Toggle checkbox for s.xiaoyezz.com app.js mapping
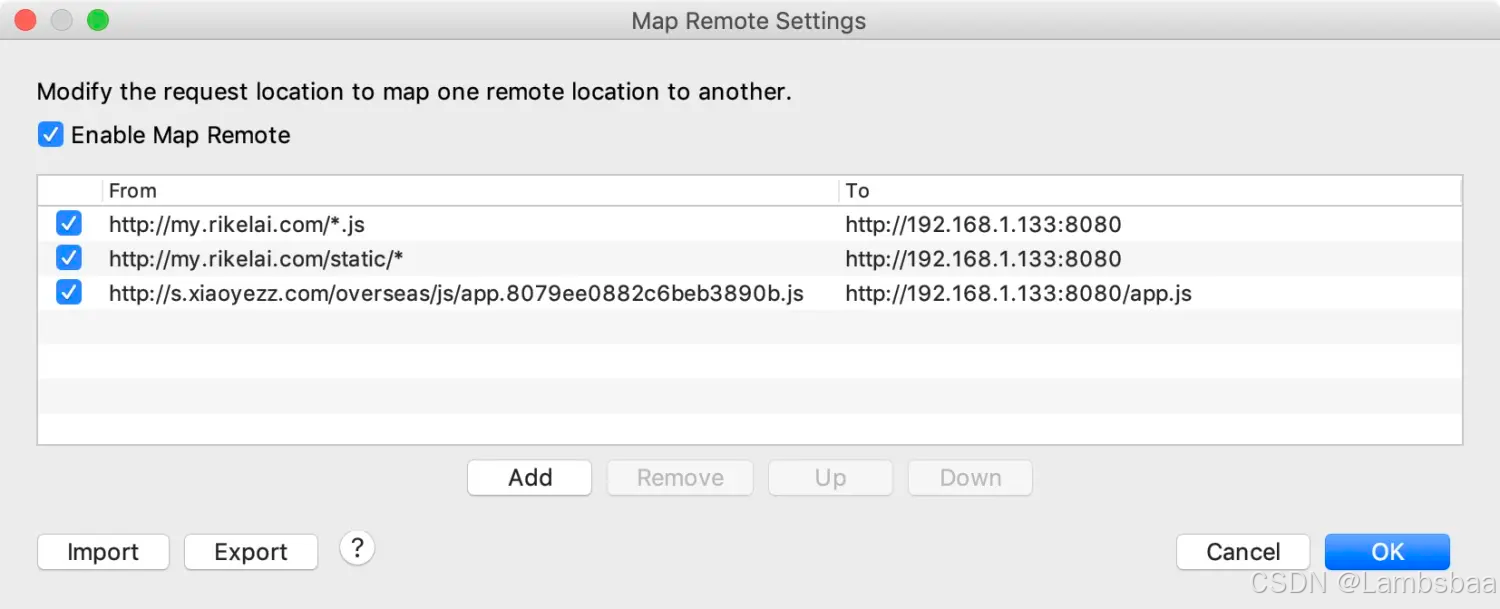Image resolution: width=1500 pixels, height=609 pixels. pyautogui.click(x=69, y=294)
